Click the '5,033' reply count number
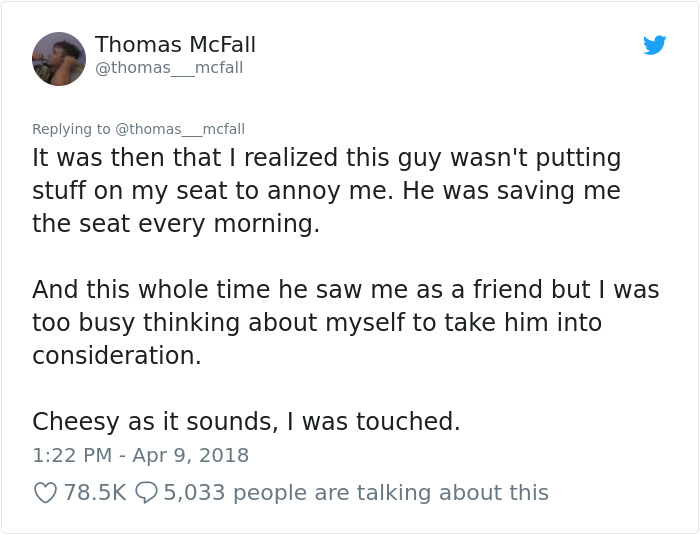 (194, 493)
